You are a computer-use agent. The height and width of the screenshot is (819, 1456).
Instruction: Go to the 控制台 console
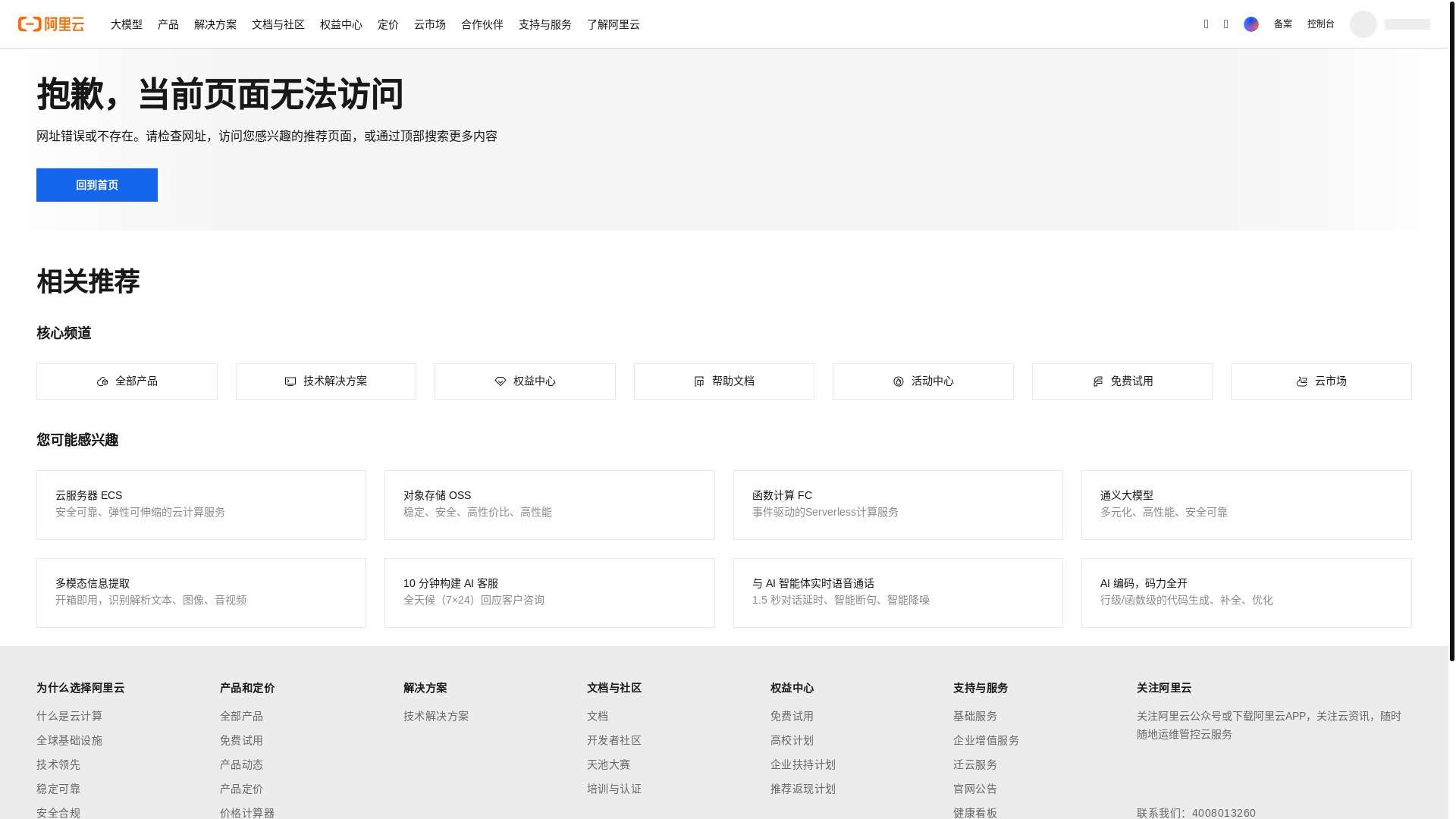coord(1321,24)
